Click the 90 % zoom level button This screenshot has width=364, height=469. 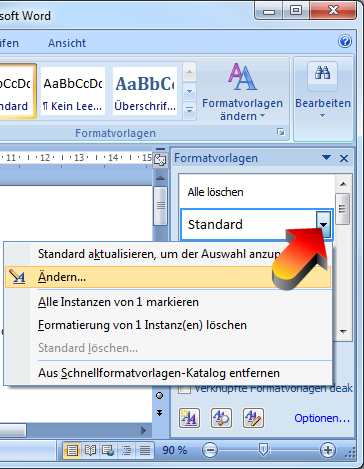(x=174, y=450)
